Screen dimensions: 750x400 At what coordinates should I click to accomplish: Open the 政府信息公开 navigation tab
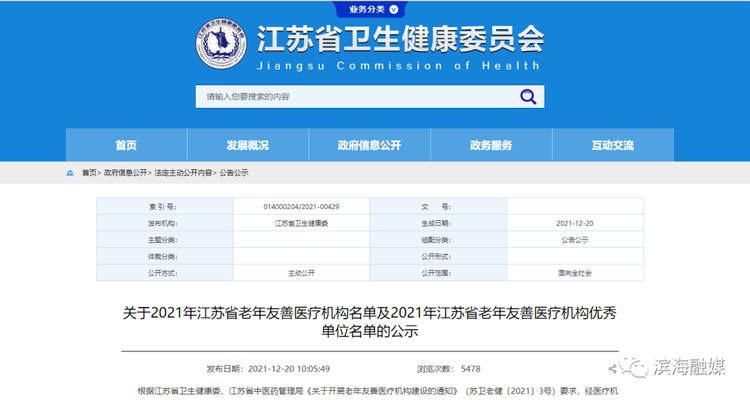click(369, 145)
